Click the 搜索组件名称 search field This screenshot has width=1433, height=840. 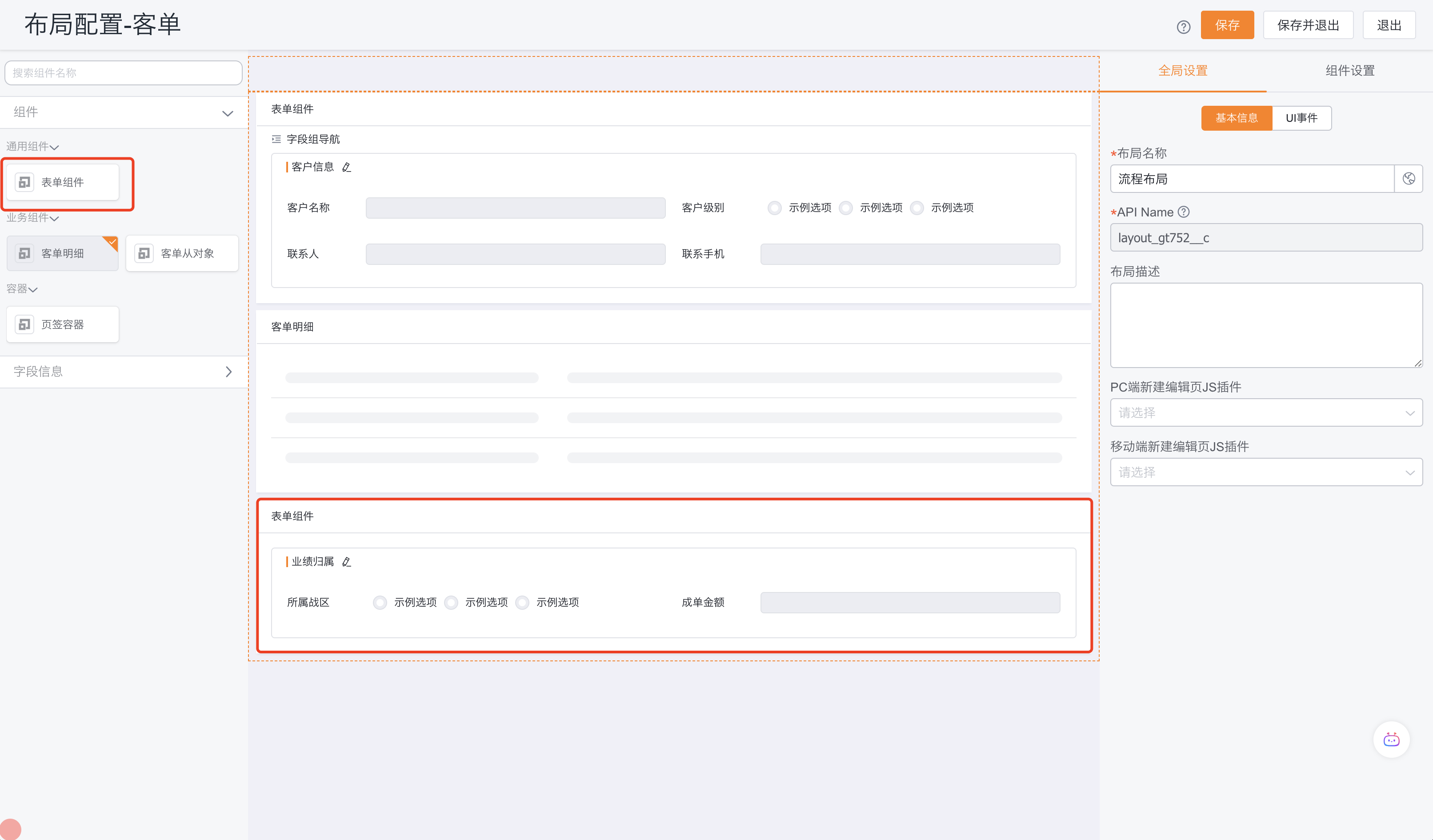tap(124, 73)
